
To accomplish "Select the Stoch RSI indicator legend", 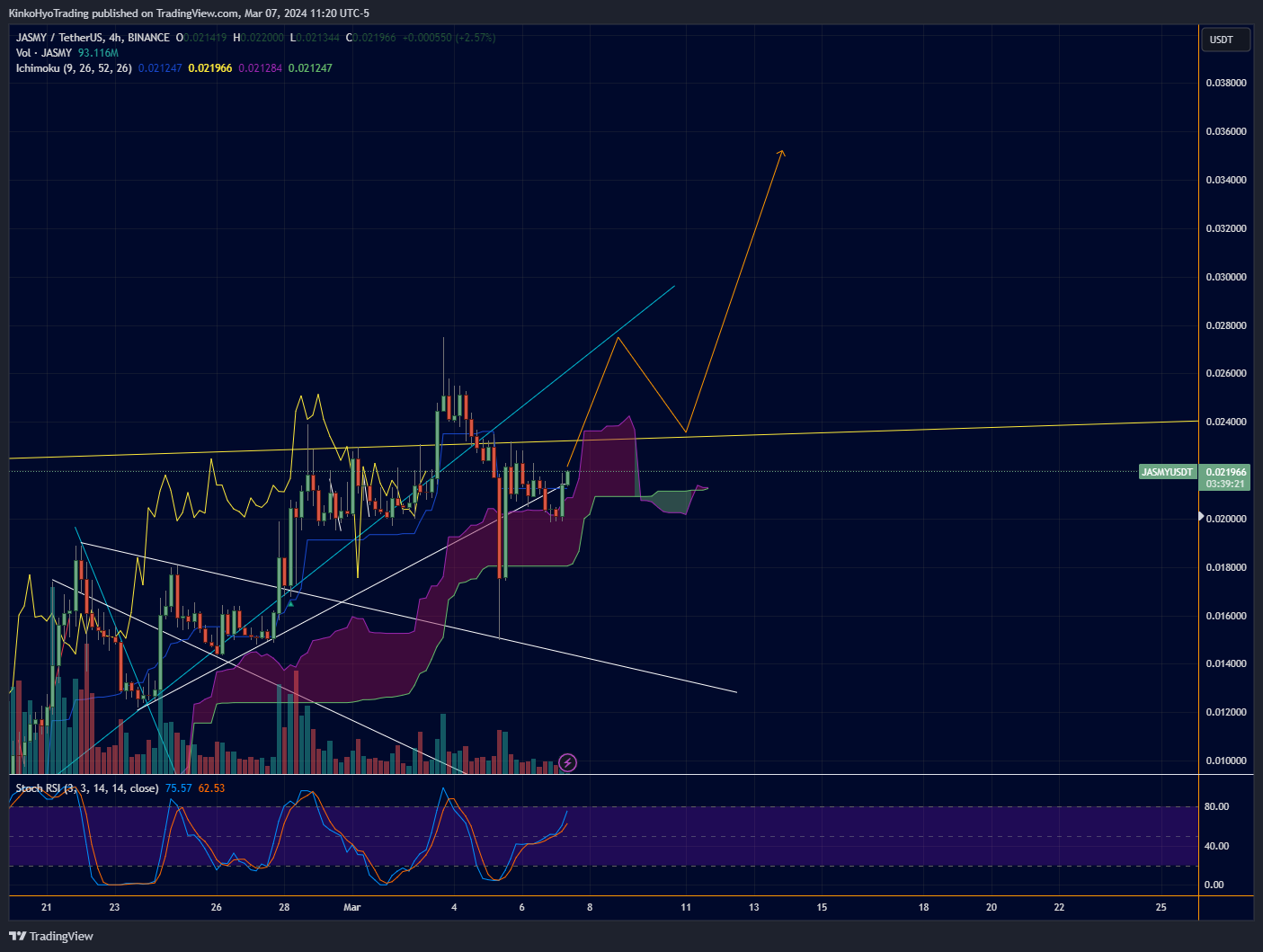I will (x=87, y=788).
